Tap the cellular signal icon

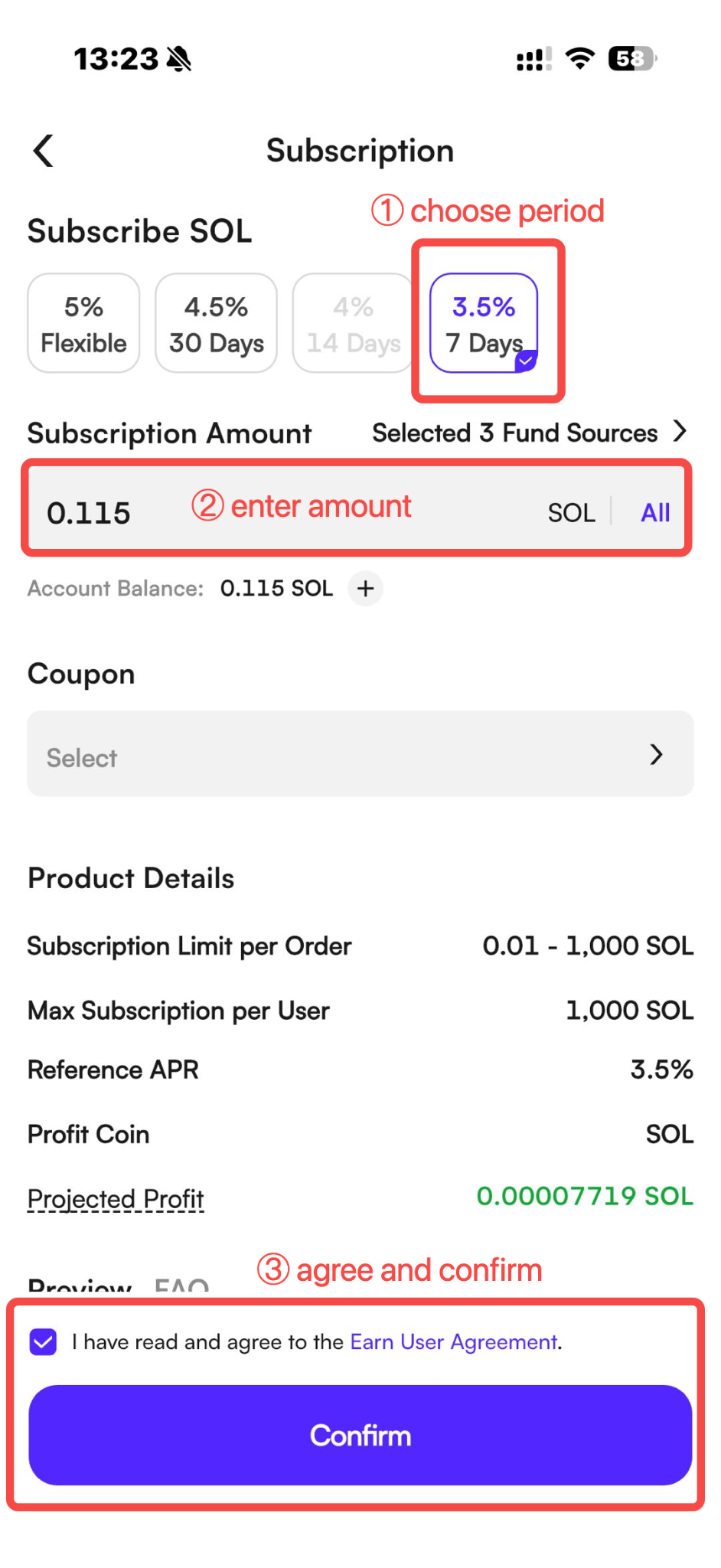click(x=534, y=59)
